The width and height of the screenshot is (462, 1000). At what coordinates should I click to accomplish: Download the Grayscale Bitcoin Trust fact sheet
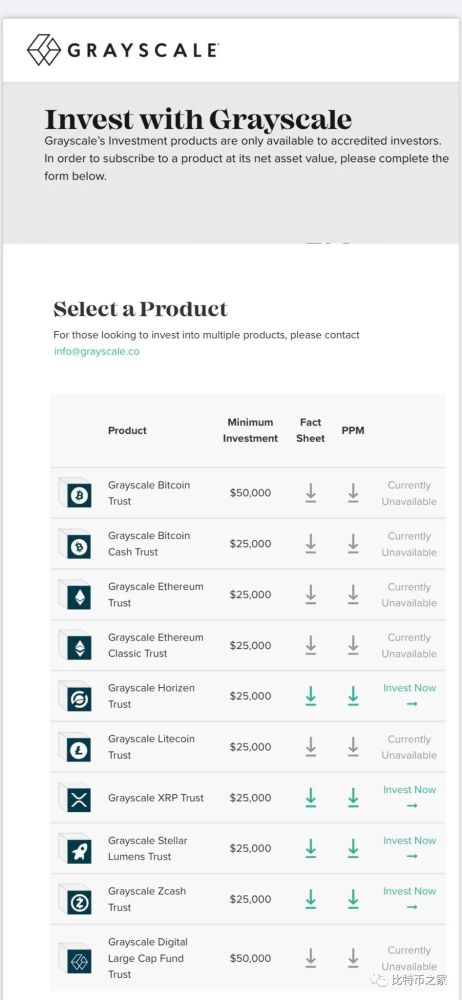point(311,492)
